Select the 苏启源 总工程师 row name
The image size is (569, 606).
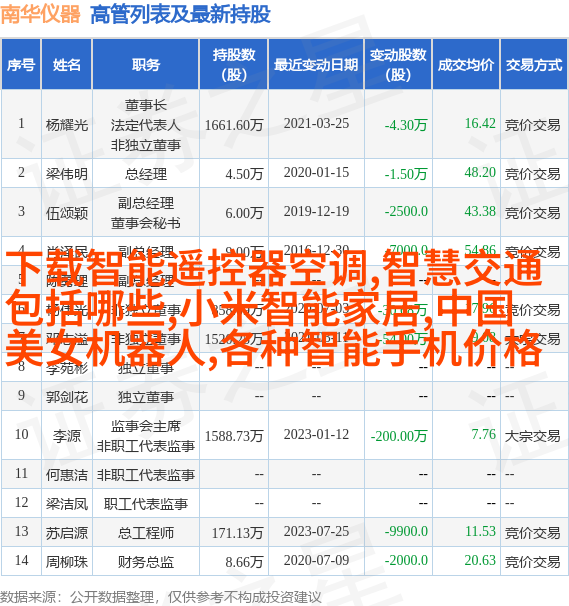click(66, 533)
